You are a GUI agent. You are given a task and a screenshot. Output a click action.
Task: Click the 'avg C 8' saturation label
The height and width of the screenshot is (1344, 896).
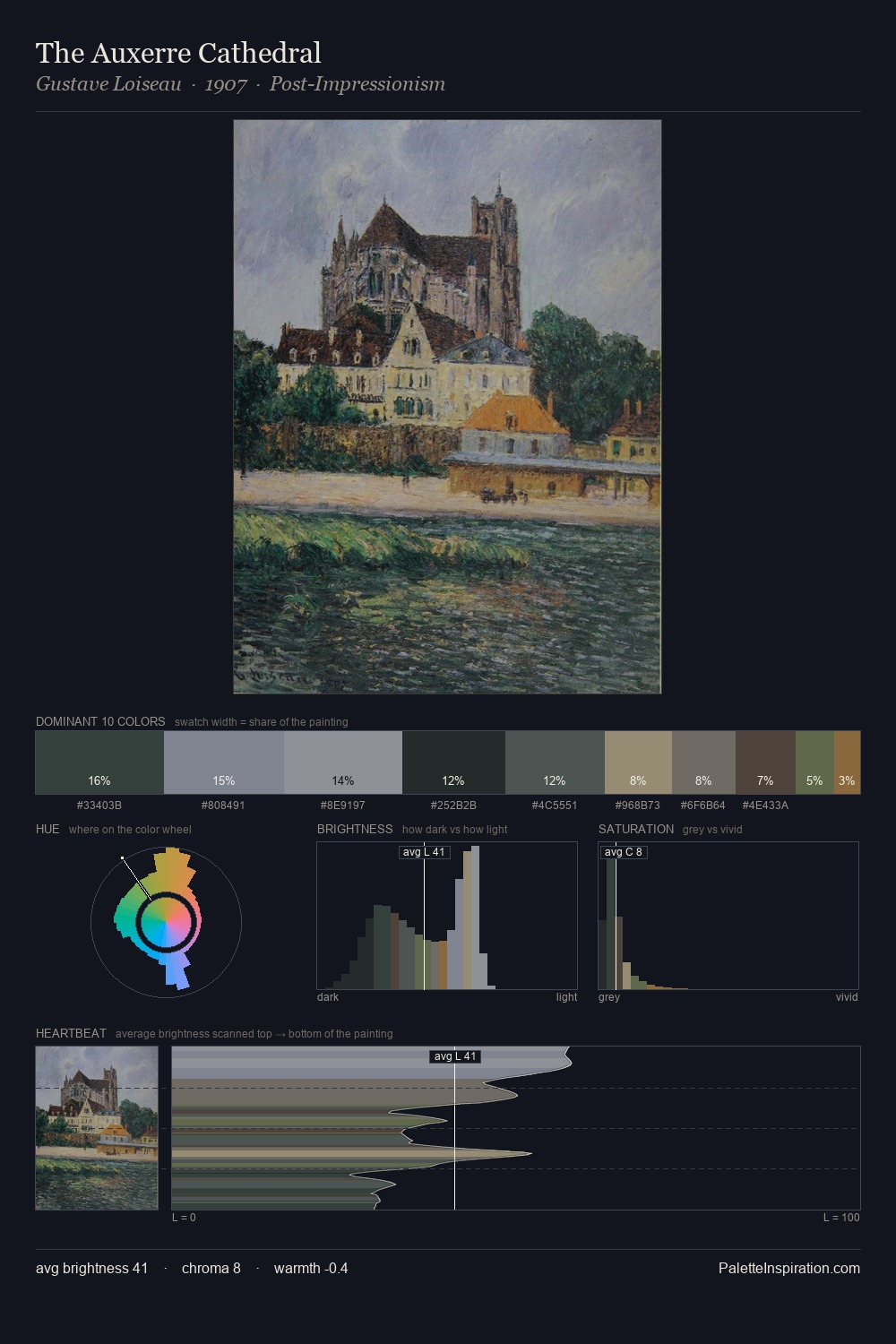(x=624, y=852)
